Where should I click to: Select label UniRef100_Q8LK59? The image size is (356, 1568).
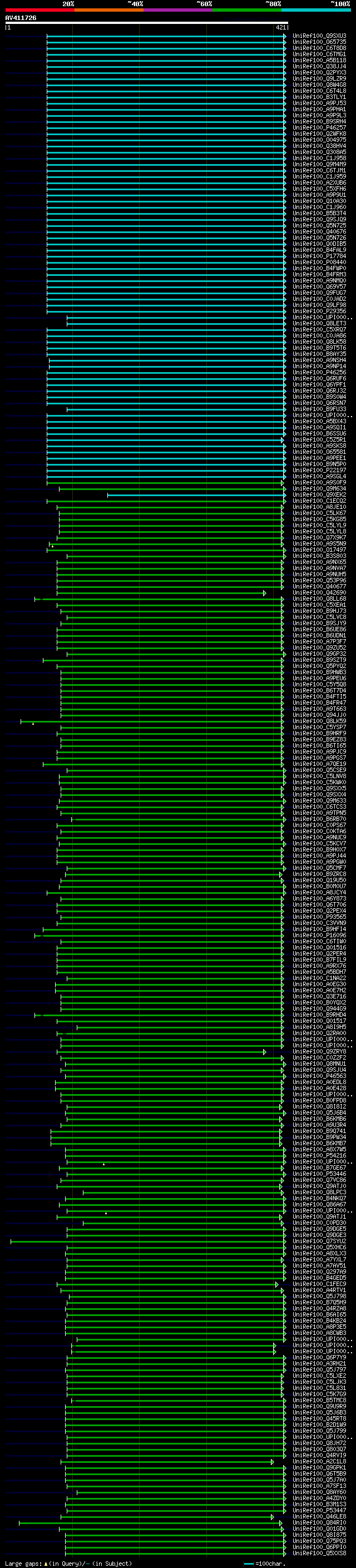click(319, 721)
